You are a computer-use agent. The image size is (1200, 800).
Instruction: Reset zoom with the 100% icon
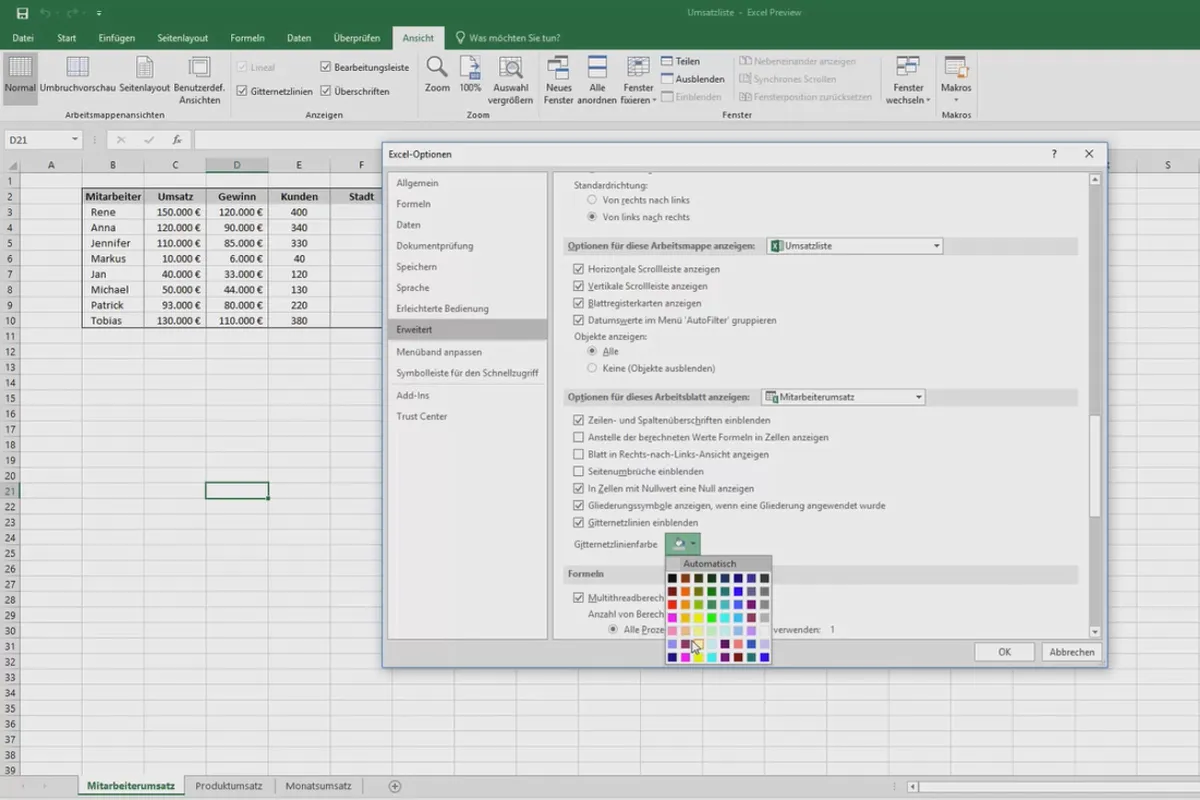pyautogui.click(x=470, y=67)
